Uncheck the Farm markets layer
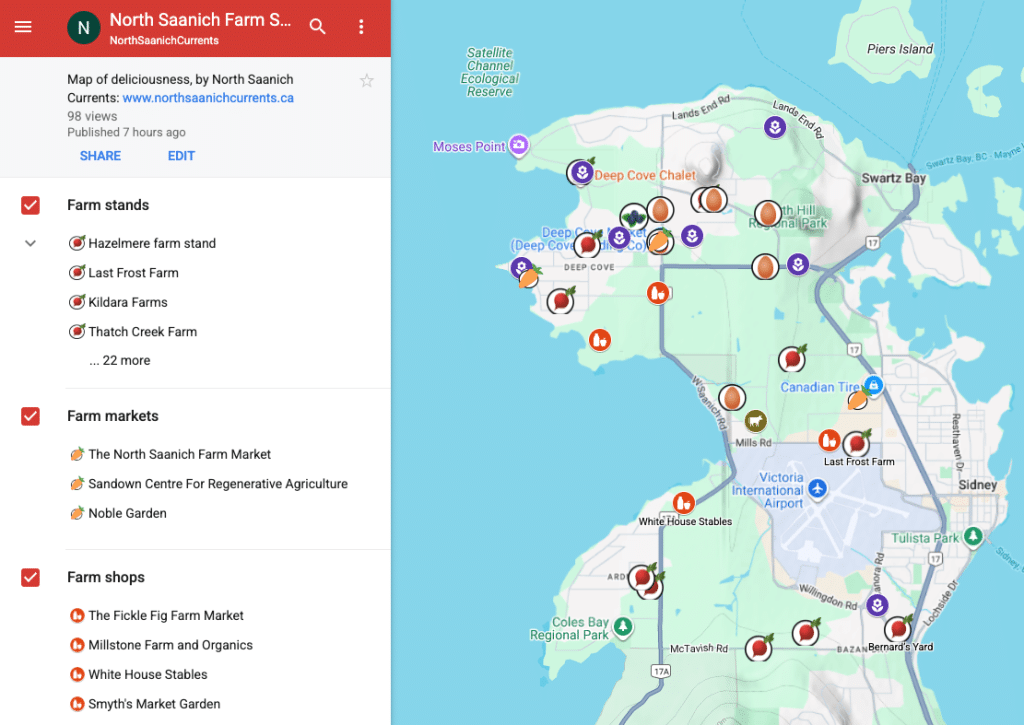The width and height of the screenshot is (1024, 725). coord(31,416)
